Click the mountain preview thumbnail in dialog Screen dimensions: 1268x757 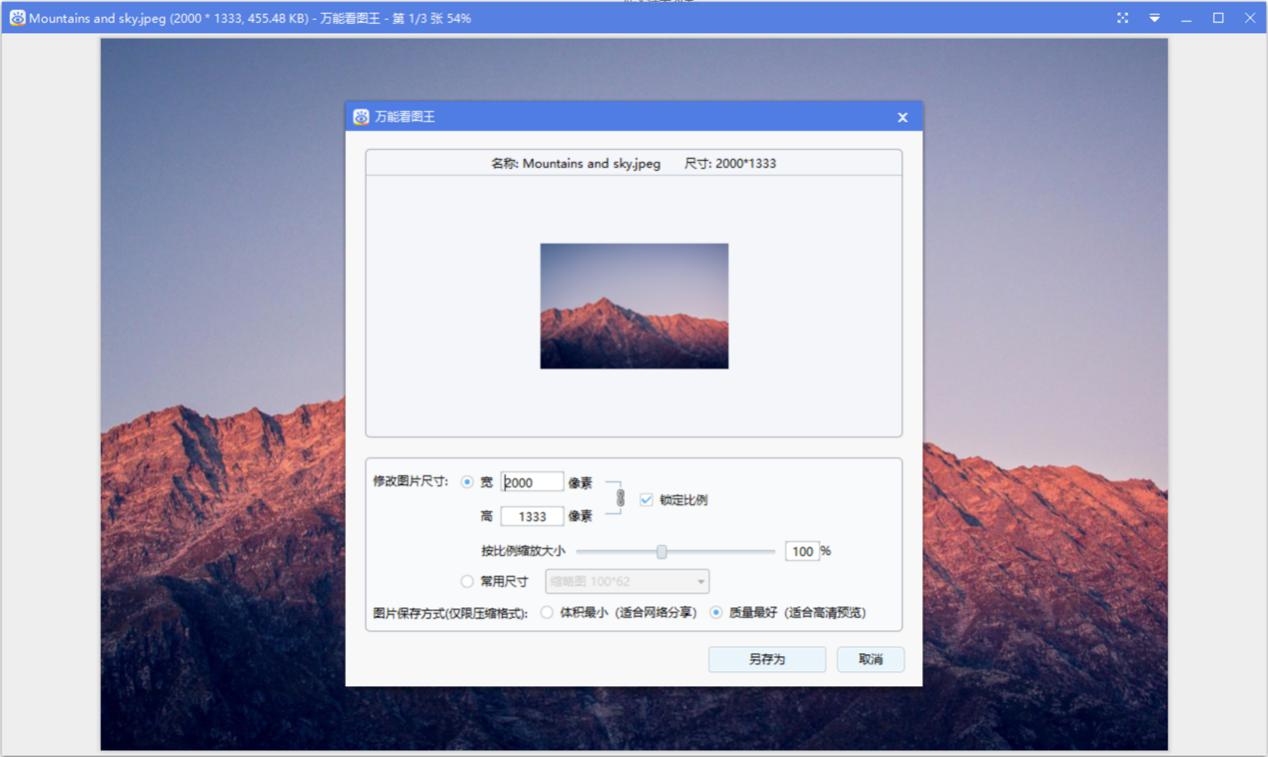click(x=634, y=306)
